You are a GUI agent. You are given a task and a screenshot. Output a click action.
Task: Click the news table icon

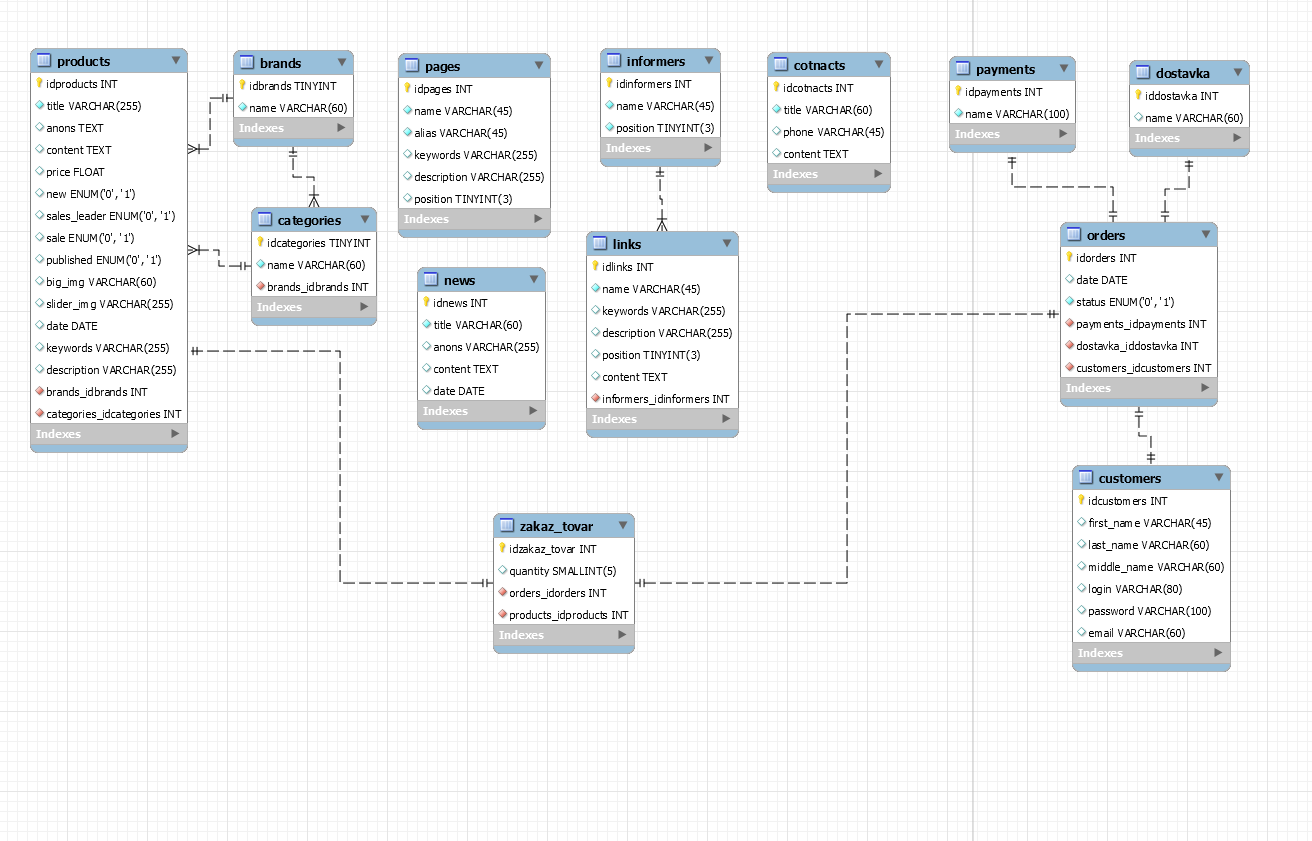point(431,280)
